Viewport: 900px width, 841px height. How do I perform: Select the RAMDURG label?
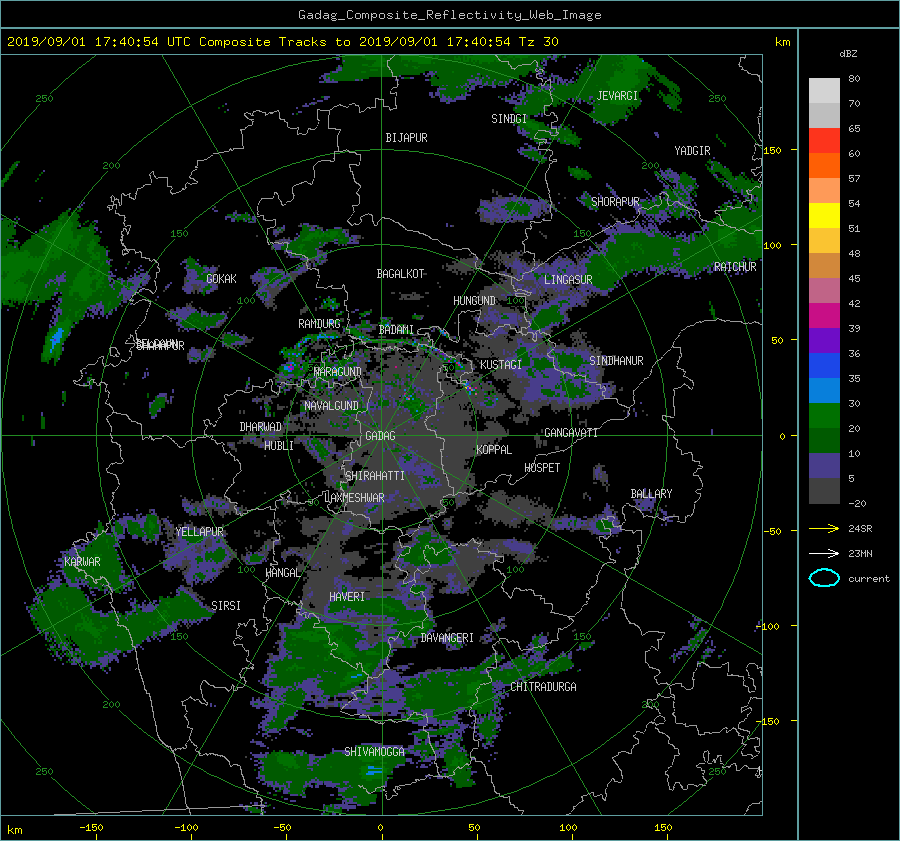319,324
